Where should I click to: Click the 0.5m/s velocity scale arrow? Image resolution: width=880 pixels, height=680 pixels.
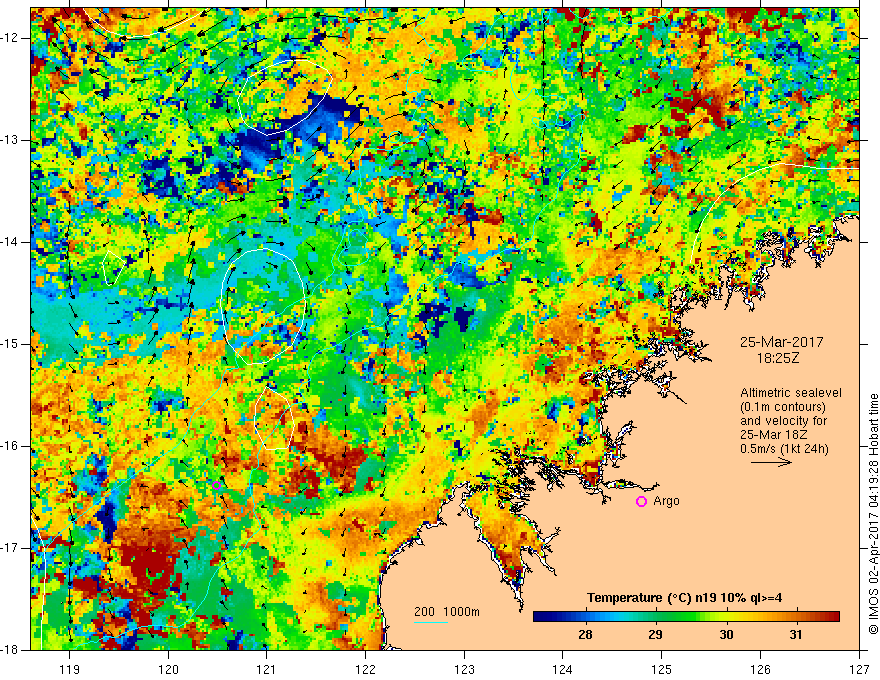point(771,462)
